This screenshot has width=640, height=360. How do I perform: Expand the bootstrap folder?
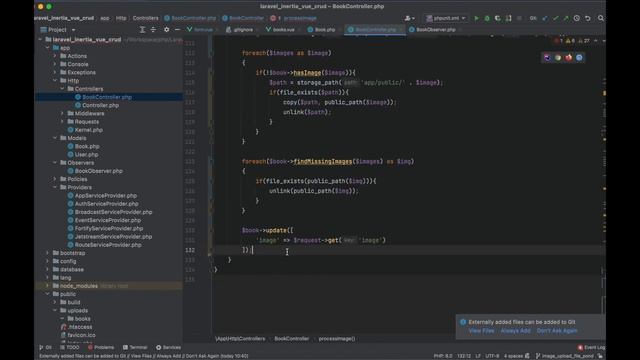click(48, 253)
